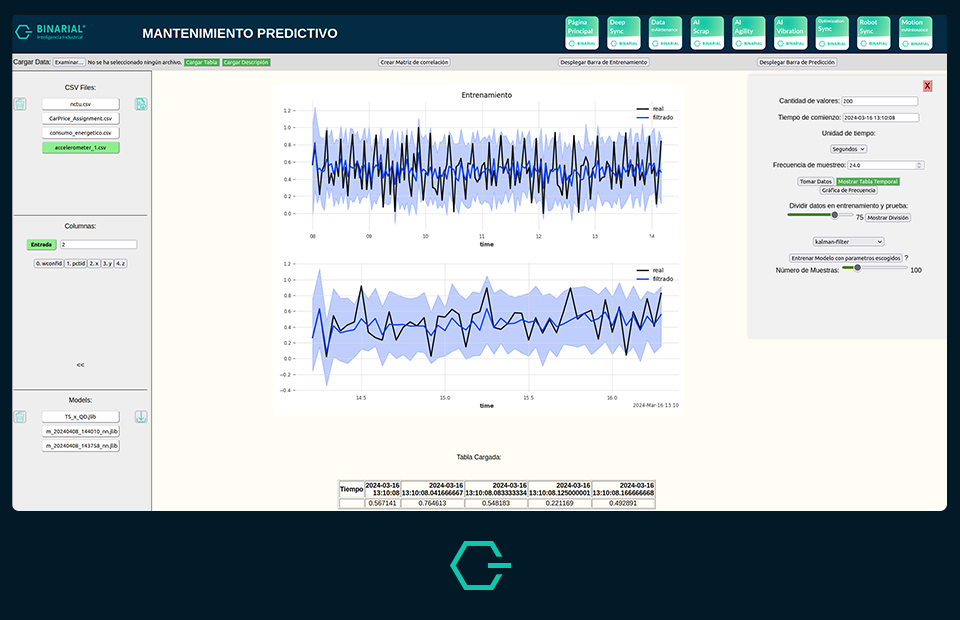The width and height of the screenshot is (960, 620).
Task: Collapse the sidebar with the << control
Action: tap(80, 365)
